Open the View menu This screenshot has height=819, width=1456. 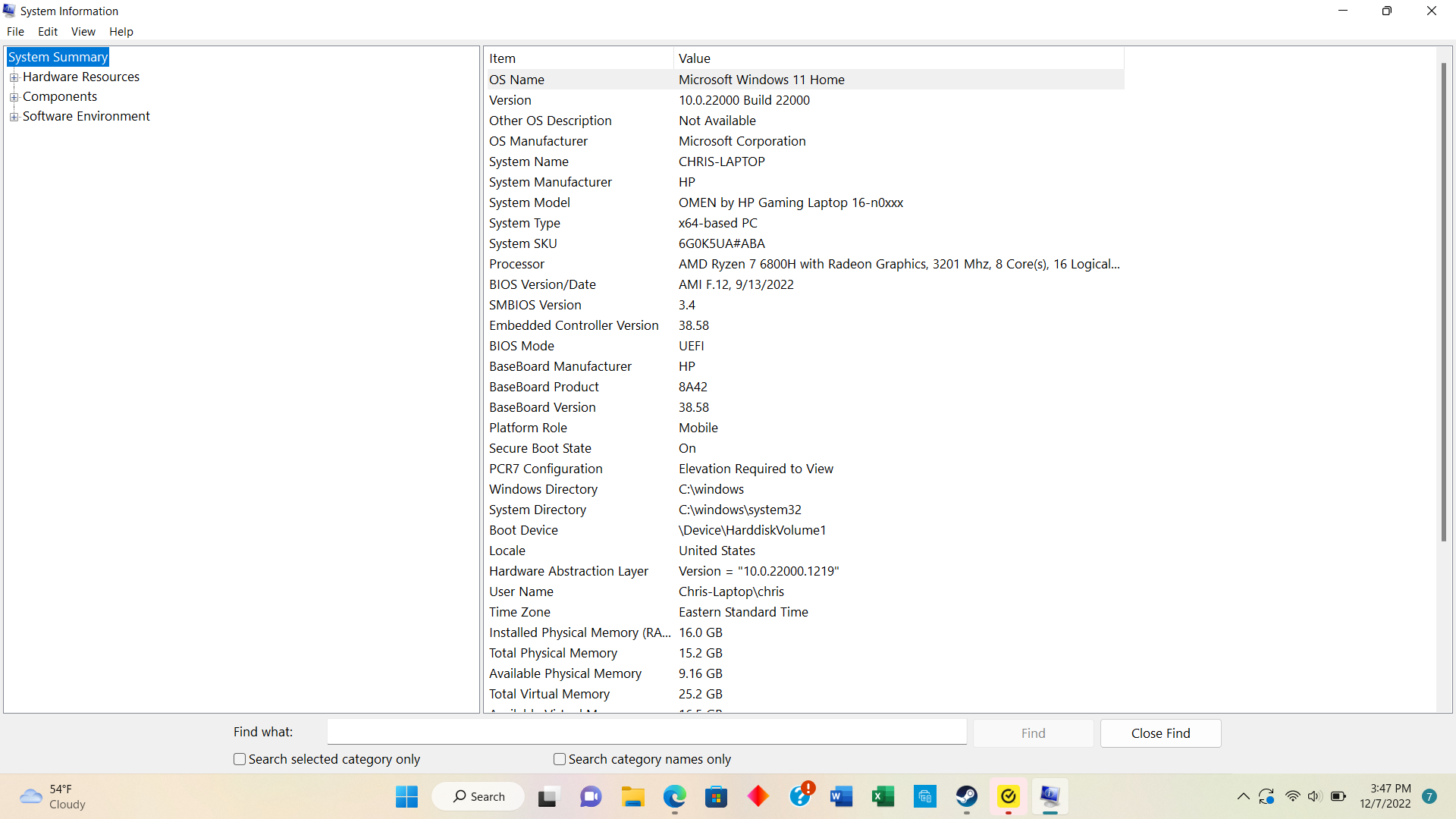(83, 31)
